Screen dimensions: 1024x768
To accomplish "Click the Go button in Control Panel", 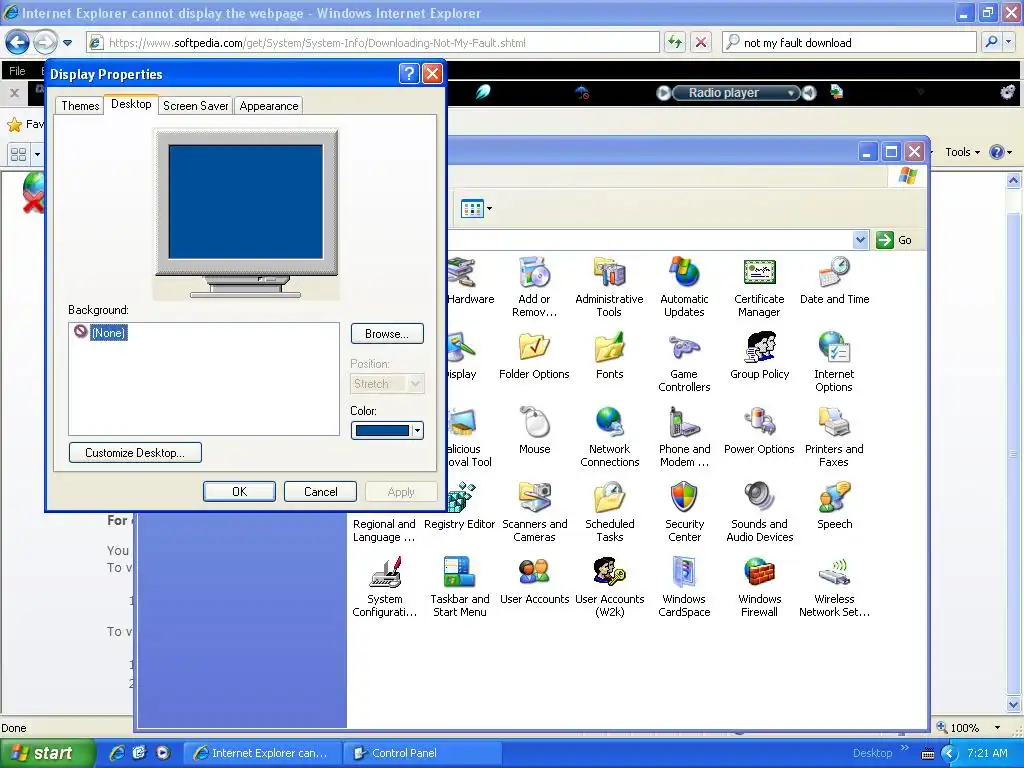I will (895, 240).
